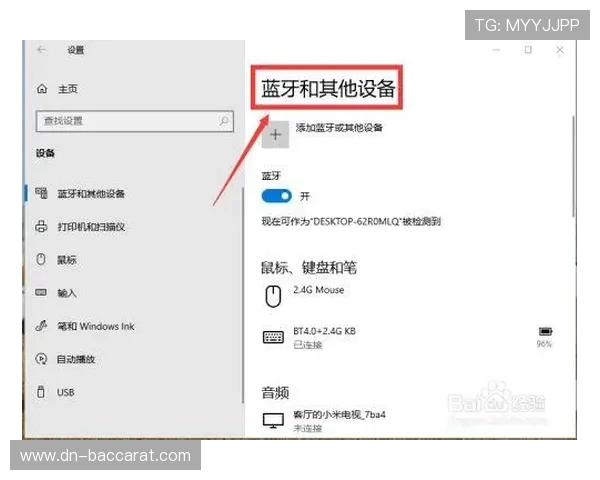The width and height of the screenshot is (600, 480).
Task: Click 未连接 status under the TV
Action: [x=308, y=428]
